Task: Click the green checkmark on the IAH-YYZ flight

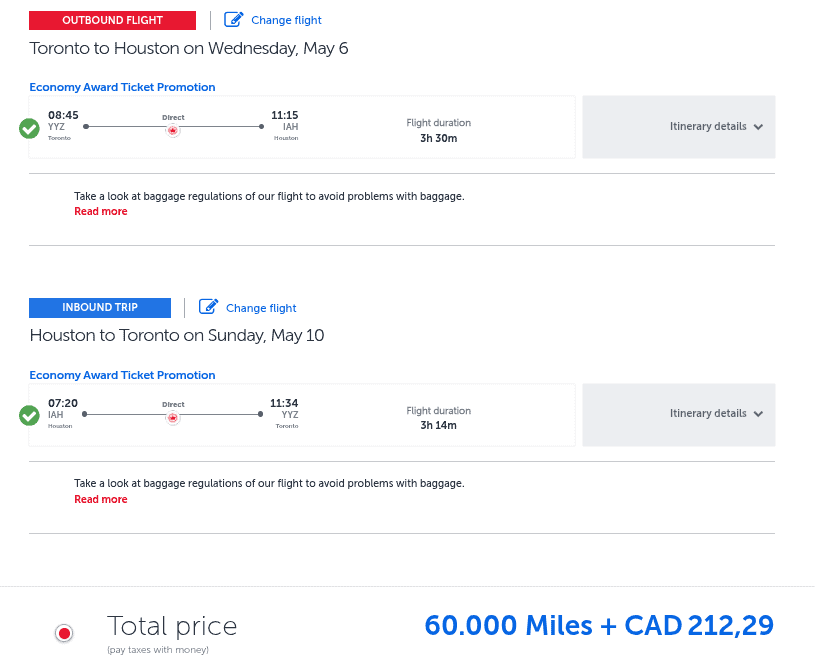Action: coord(29,415)
